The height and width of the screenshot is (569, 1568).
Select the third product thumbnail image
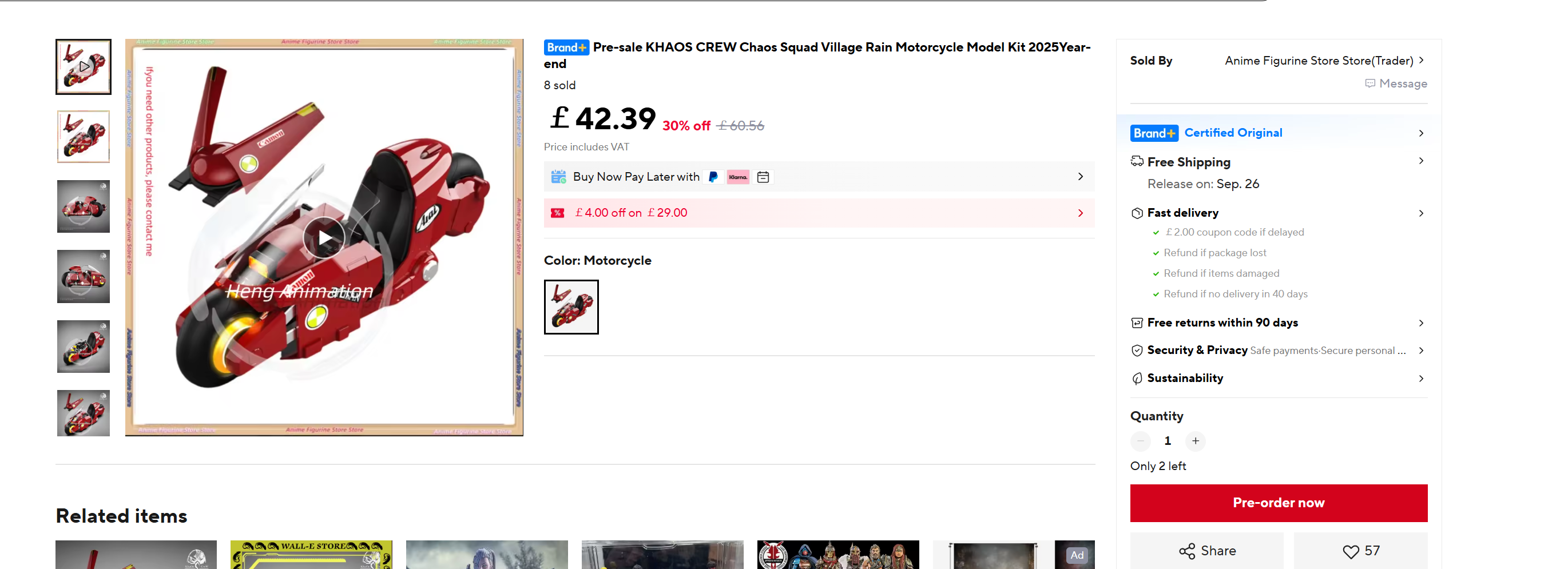[x=84, y=206]
